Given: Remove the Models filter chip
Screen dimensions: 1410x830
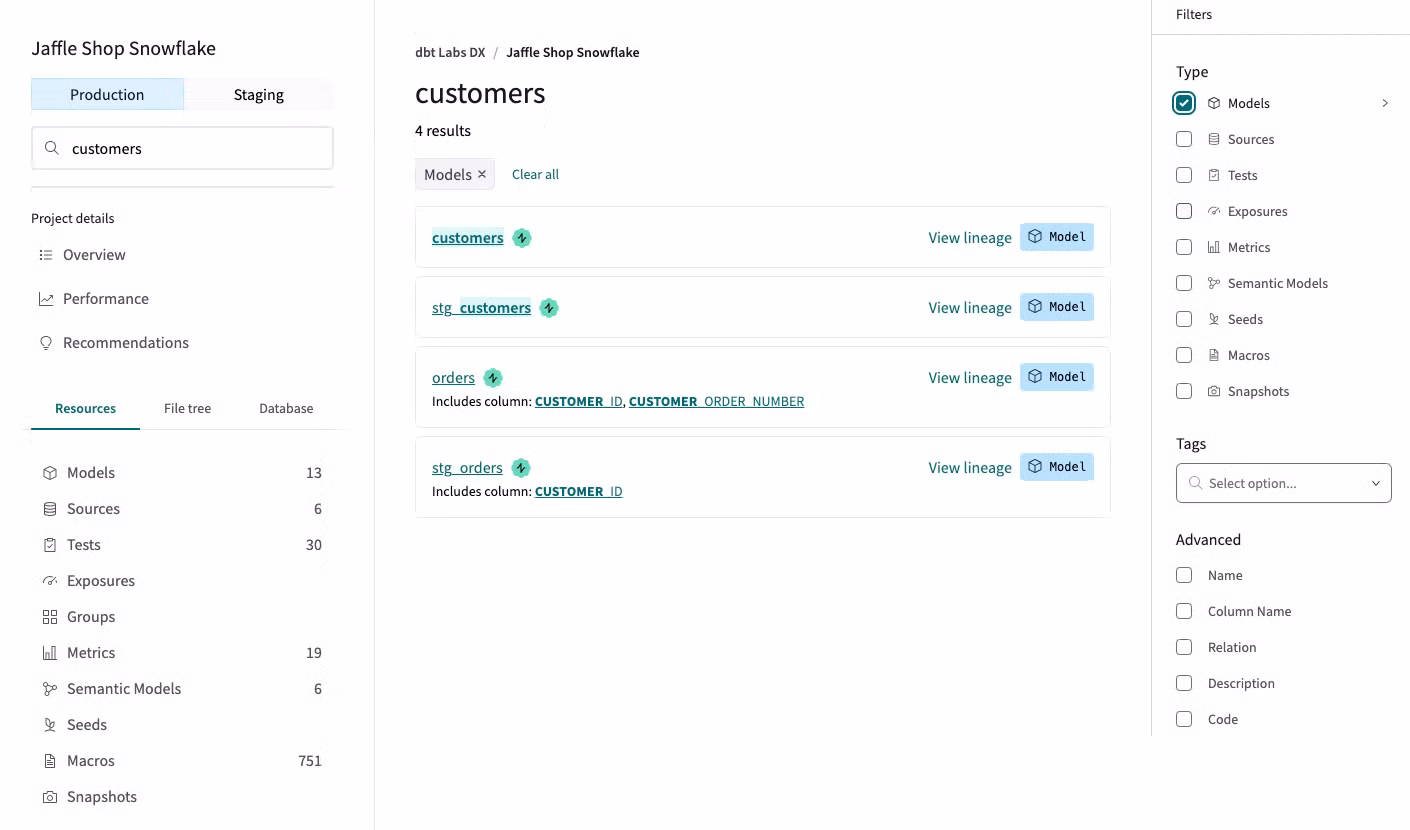Looking at the screenshot, I should [x=481, y=174].
